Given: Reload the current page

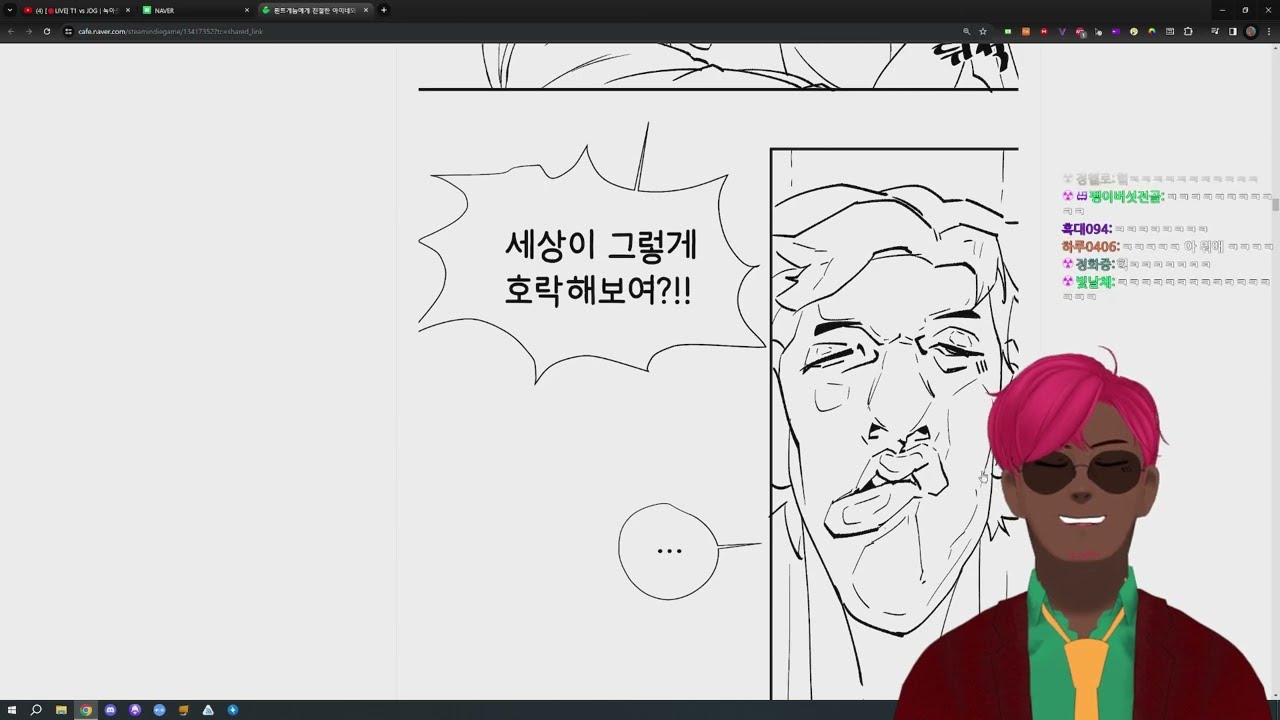Looking at the screenshot, I should [x=46, y=31].
